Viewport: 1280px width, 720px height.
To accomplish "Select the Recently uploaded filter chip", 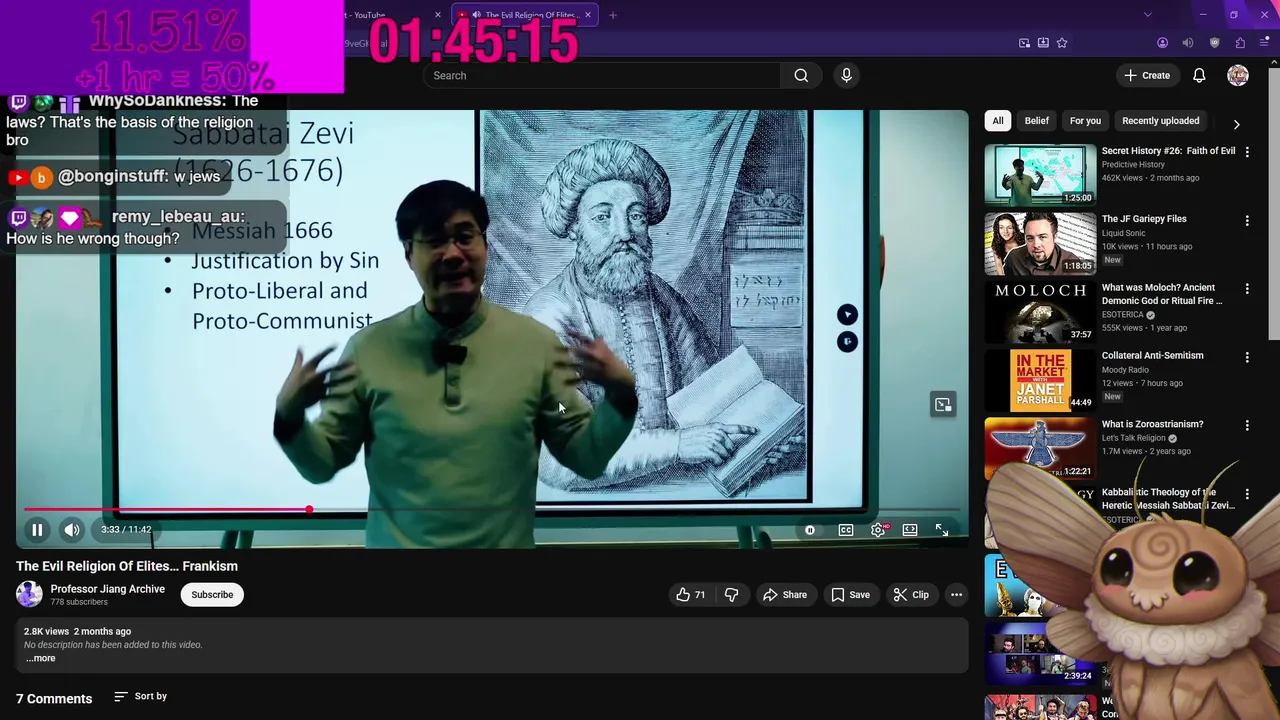I will tap(1160, 121).
